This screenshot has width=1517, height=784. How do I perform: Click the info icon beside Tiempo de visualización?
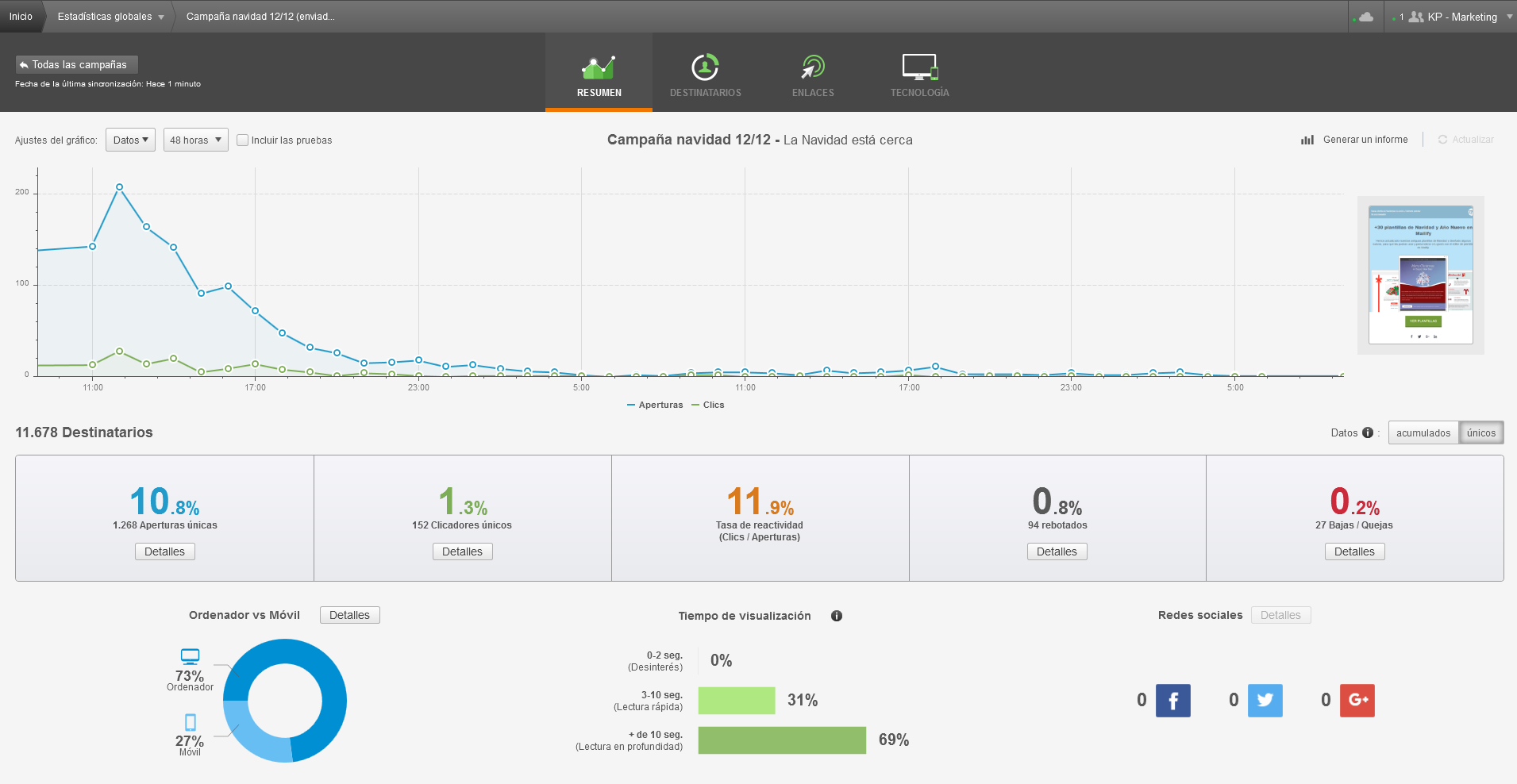[837, 616]
